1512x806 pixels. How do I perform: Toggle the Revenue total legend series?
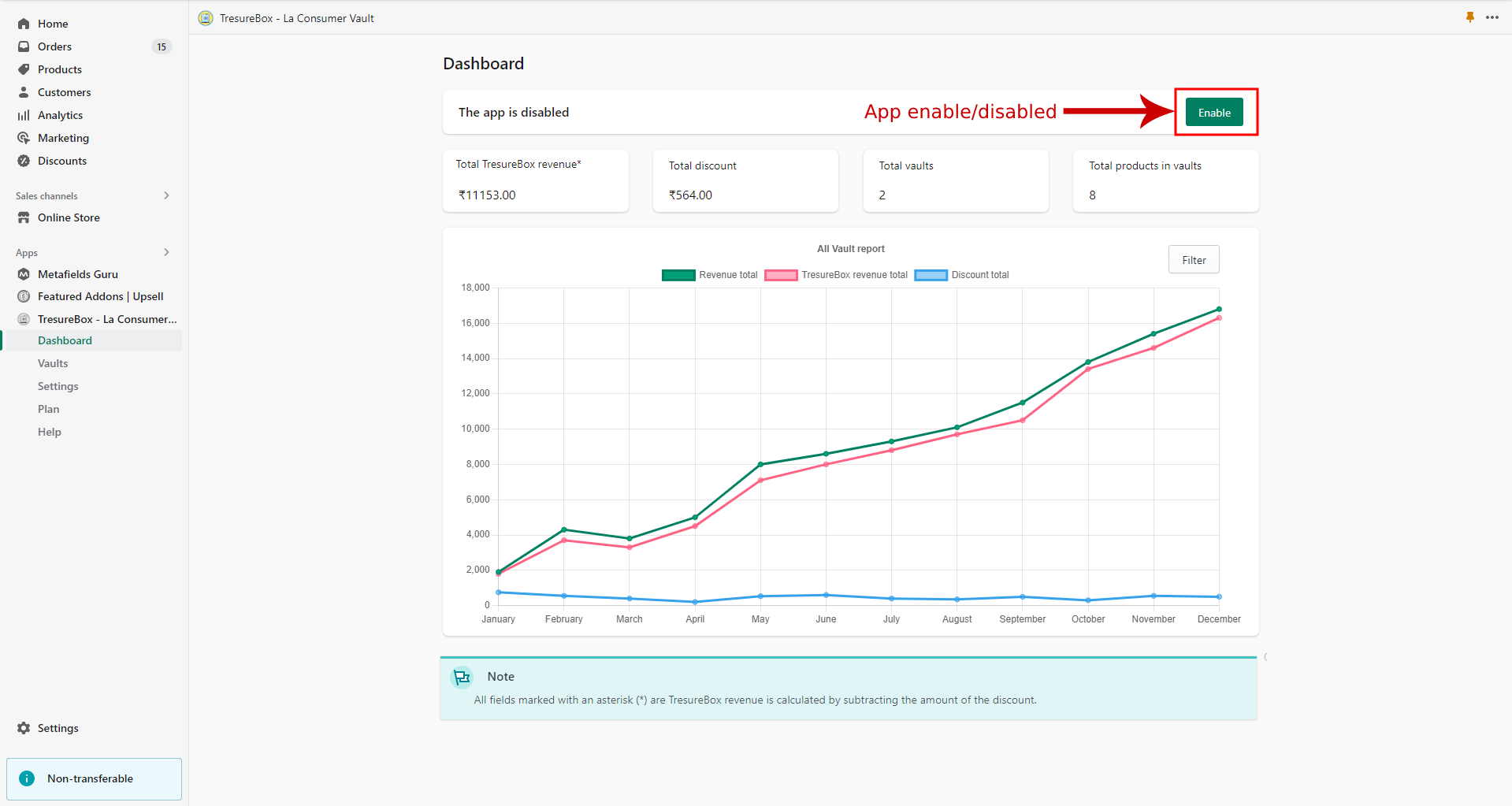pyautogui.click(x=709, y=275)
